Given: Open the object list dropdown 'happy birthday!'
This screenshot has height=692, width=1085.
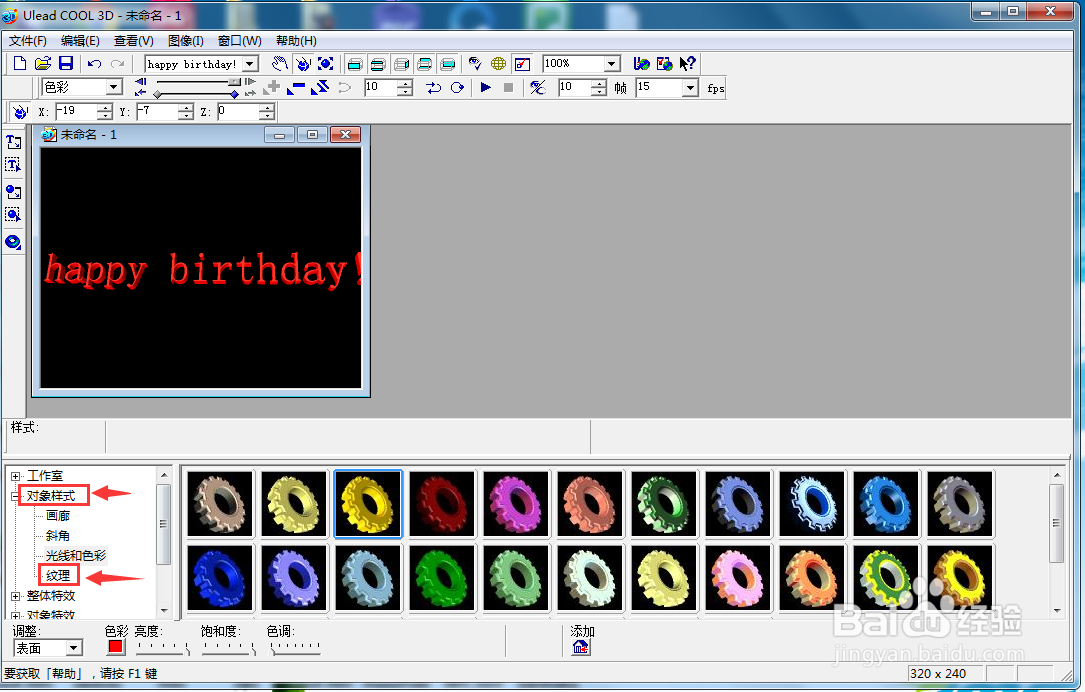Looking at the screenshot, I should tap(251, 64).
